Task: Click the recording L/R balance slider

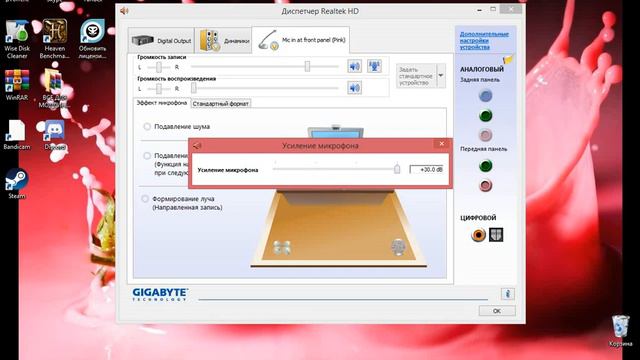Action: pos(158,67)
